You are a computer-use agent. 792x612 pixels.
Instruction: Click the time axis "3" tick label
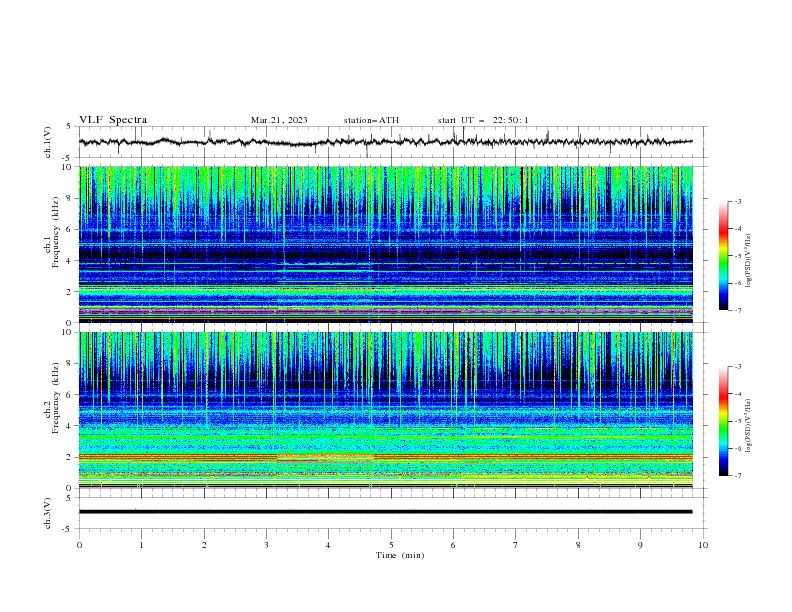(x=266, y=545)
